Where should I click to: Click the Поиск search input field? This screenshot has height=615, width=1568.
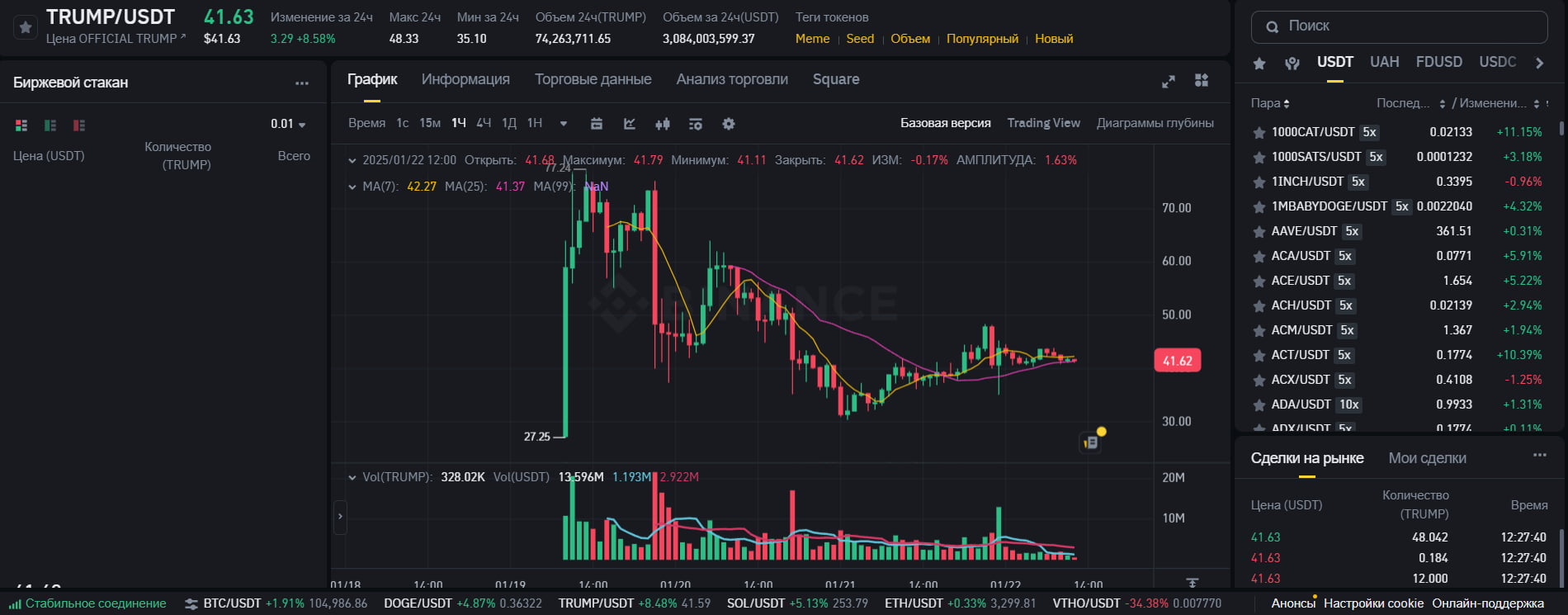(1399, 26)
